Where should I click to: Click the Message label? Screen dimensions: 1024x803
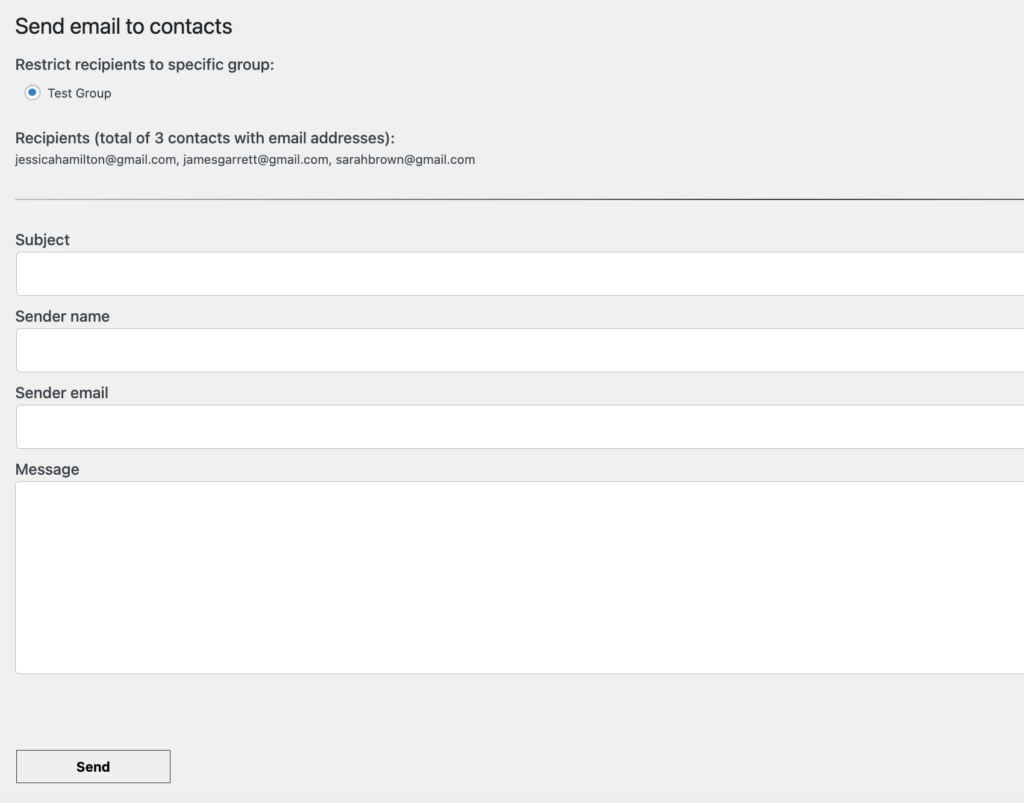click(x=47, y=469)
